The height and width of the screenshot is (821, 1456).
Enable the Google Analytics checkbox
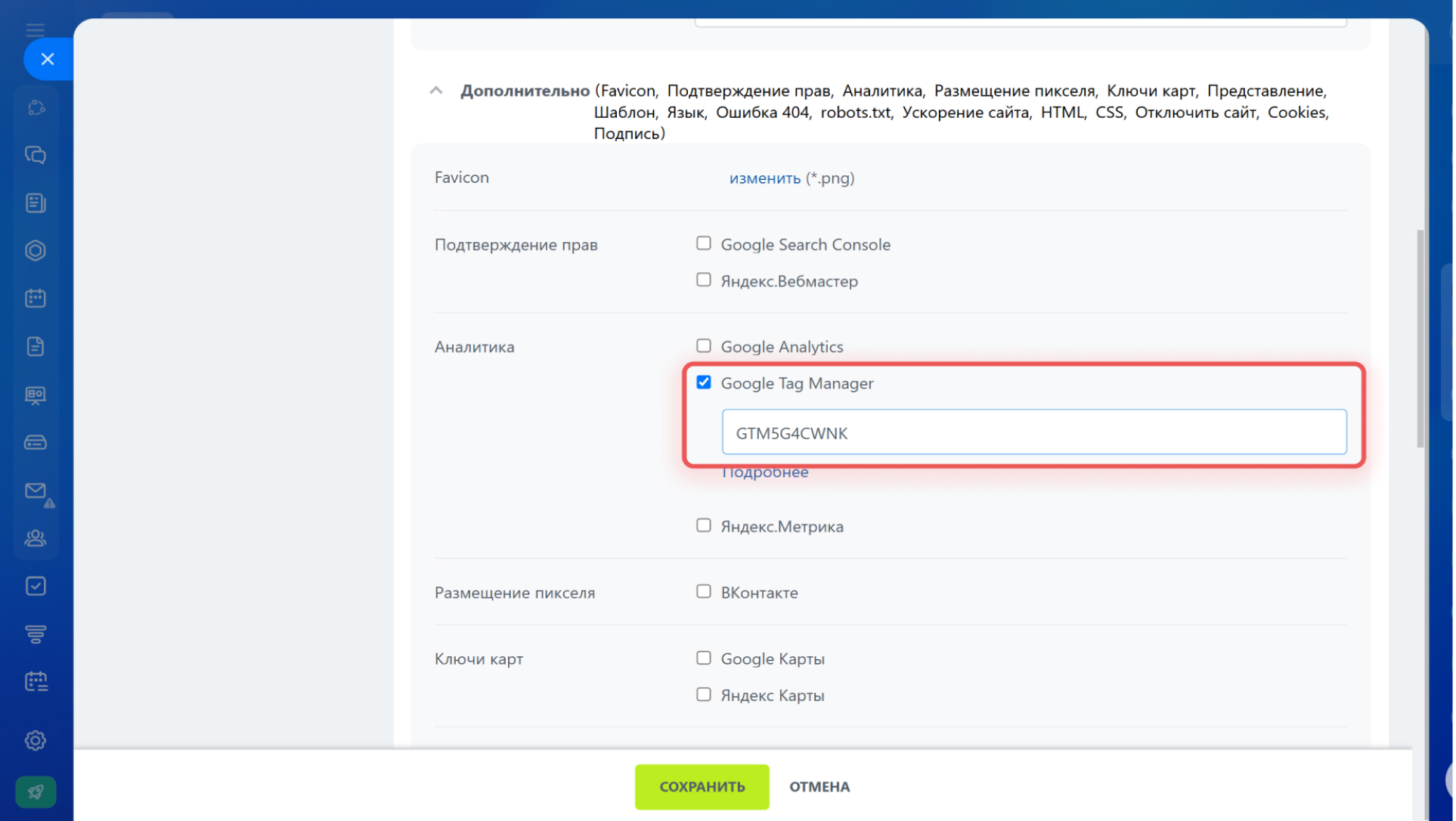click(704, 345)
